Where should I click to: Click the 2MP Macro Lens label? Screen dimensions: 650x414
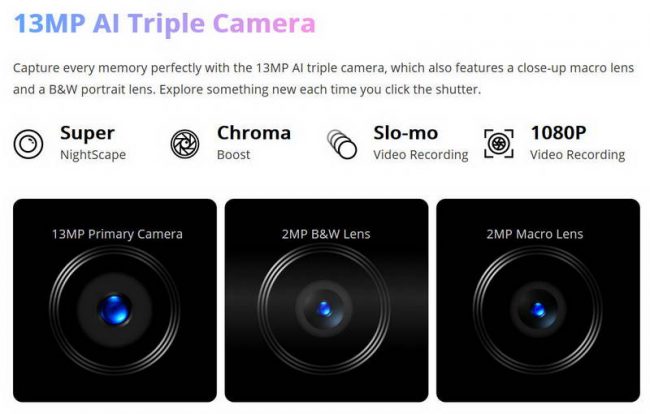click(535, 234)
